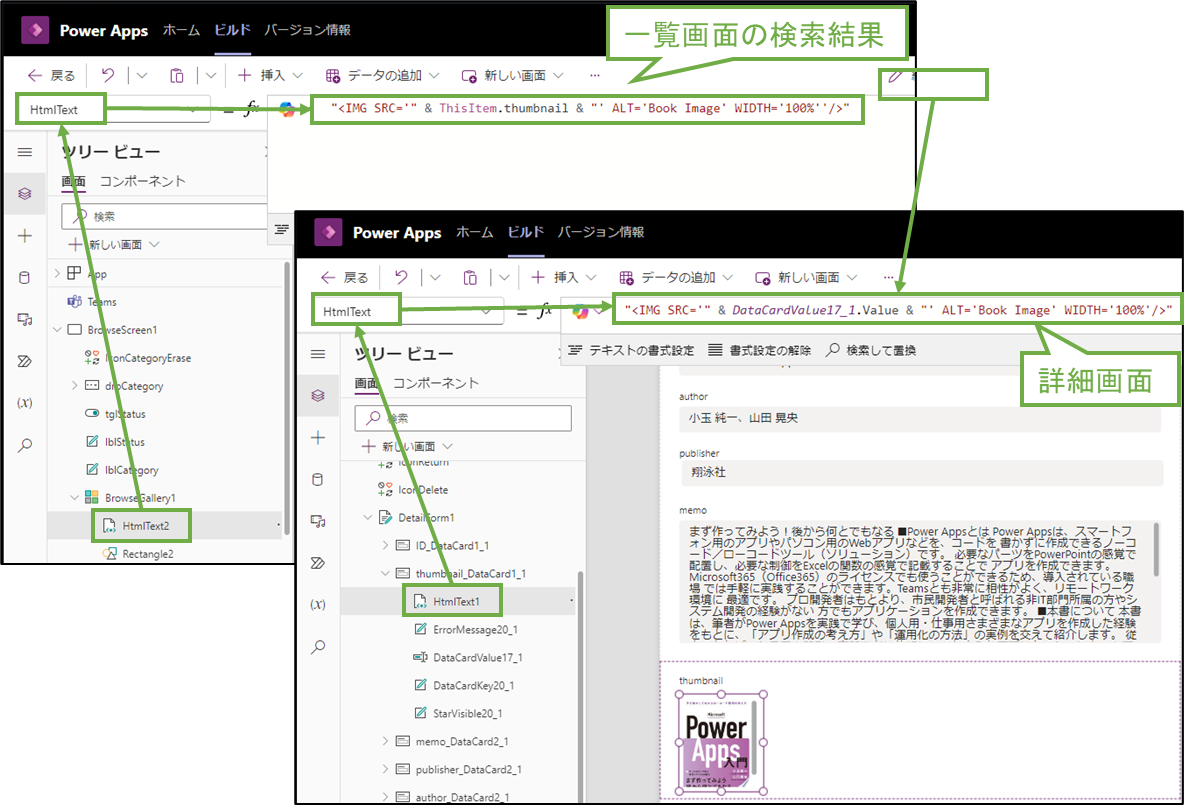Collapse BrowseScreen1 in the rear tree view
Image resolution: width=1184 pixels, height=805 pixels.
57,330
